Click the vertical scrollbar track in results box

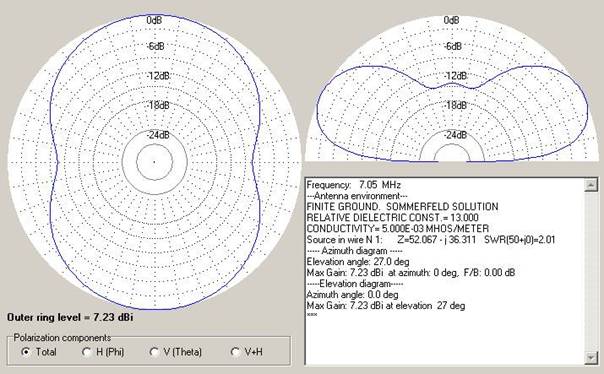point(591,272)
